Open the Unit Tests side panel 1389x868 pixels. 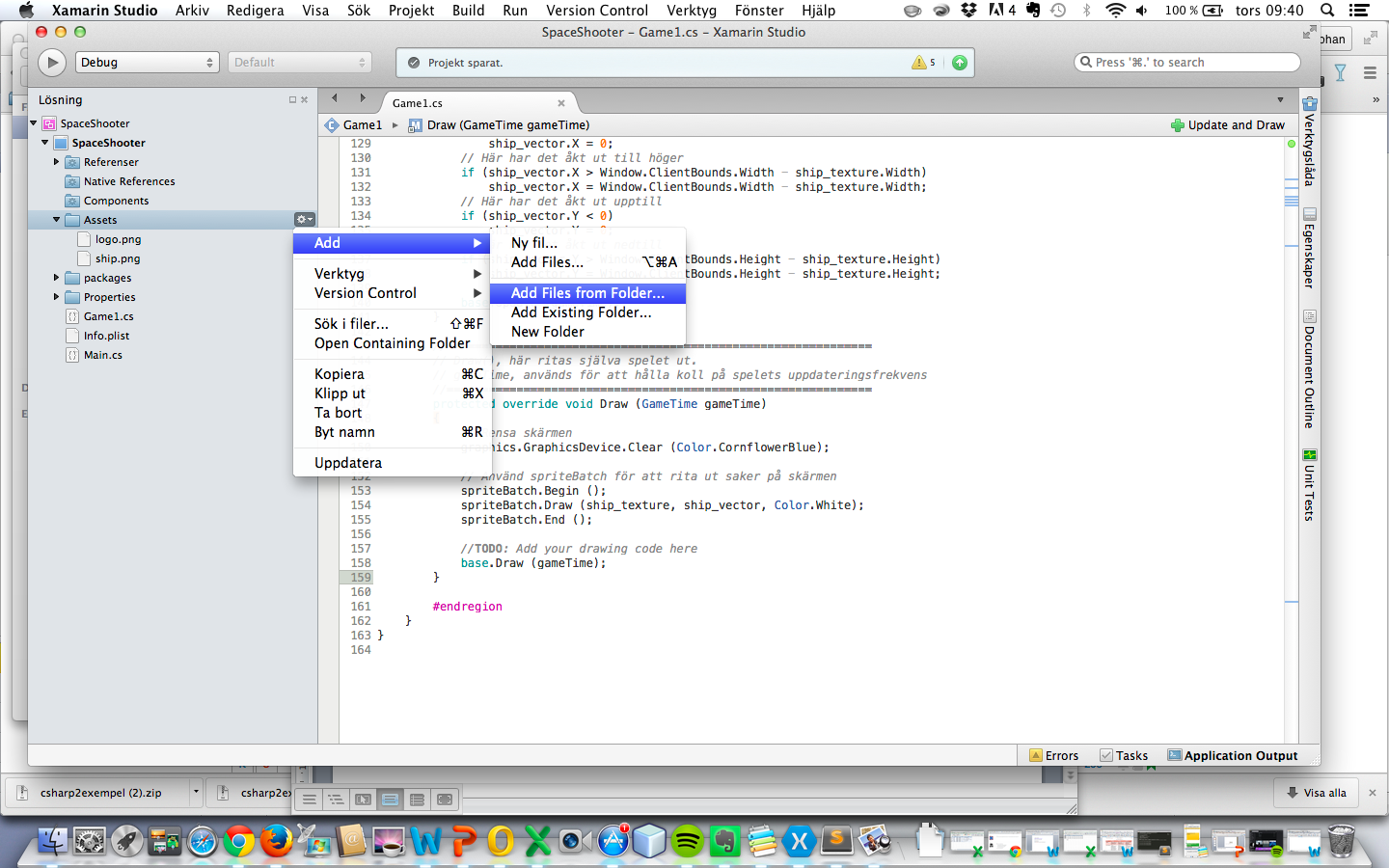1309,485
